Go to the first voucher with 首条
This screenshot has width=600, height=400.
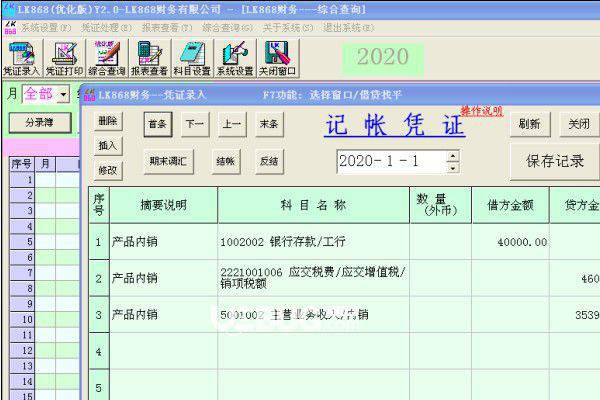click(x=158, y=124)
